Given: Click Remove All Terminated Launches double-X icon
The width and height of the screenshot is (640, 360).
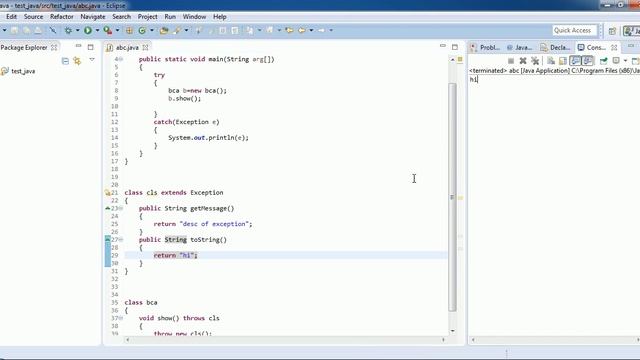Looking at the screenshot, I should click(535, 61).
